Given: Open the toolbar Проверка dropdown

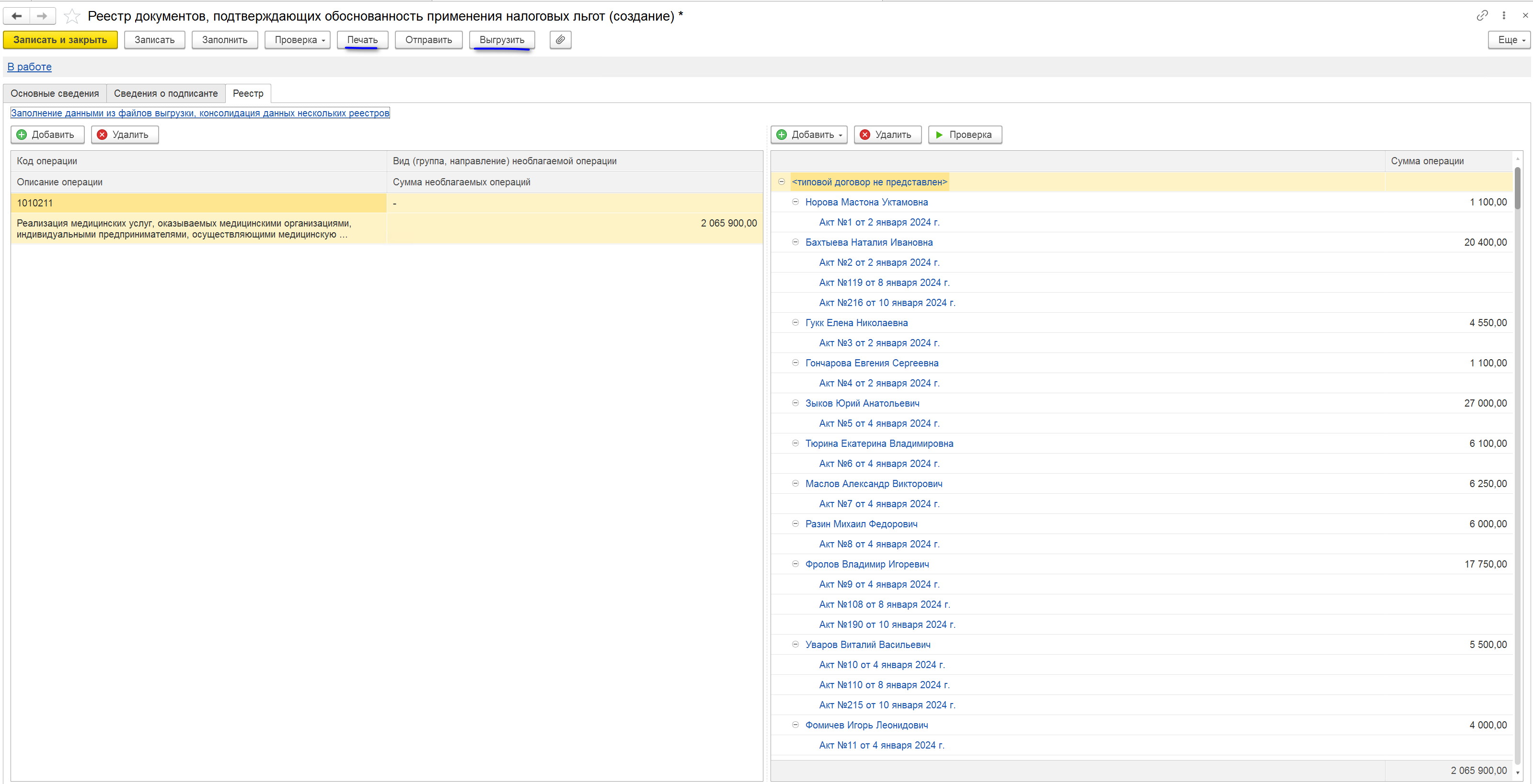Looking at the screenshot, I should click(298, 40).
